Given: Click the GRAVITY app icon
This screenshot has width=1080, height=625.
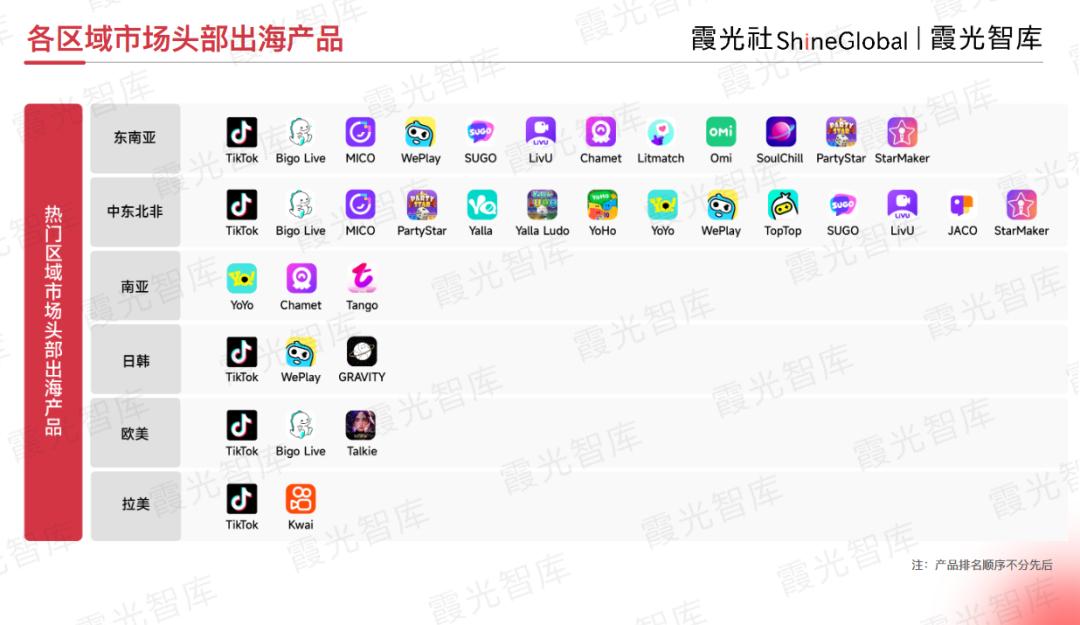Looking at the screenshot, I should [361, 351].
